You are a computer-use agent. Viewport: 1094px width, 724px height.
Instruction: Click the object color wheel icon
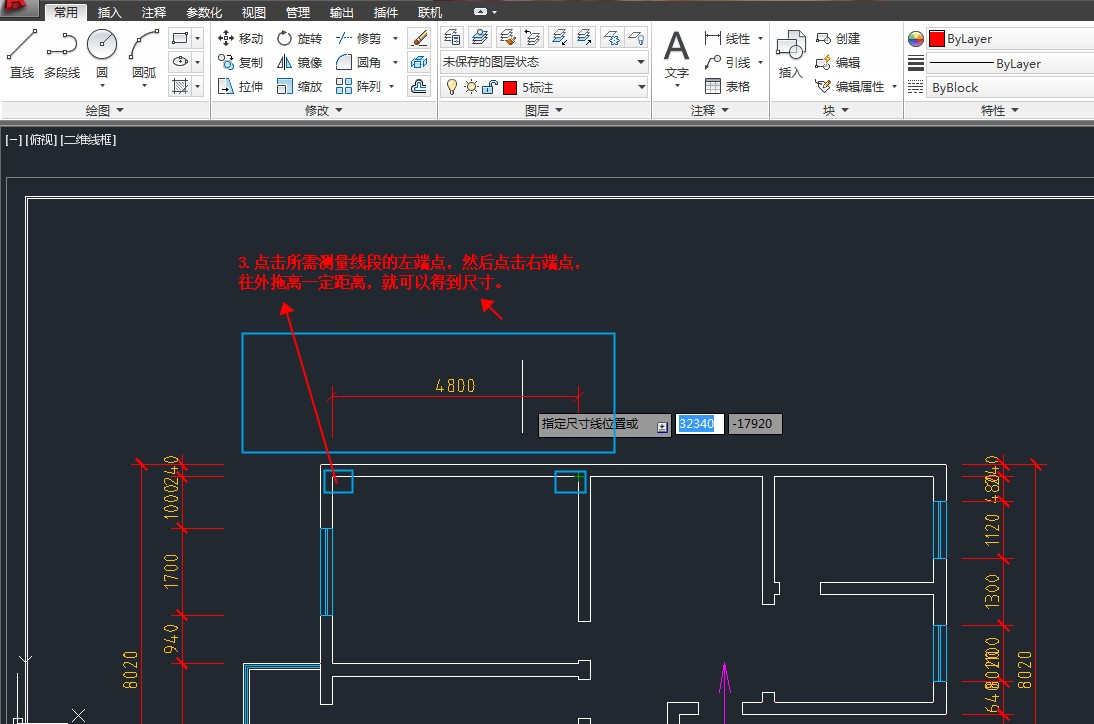point(915,39)
